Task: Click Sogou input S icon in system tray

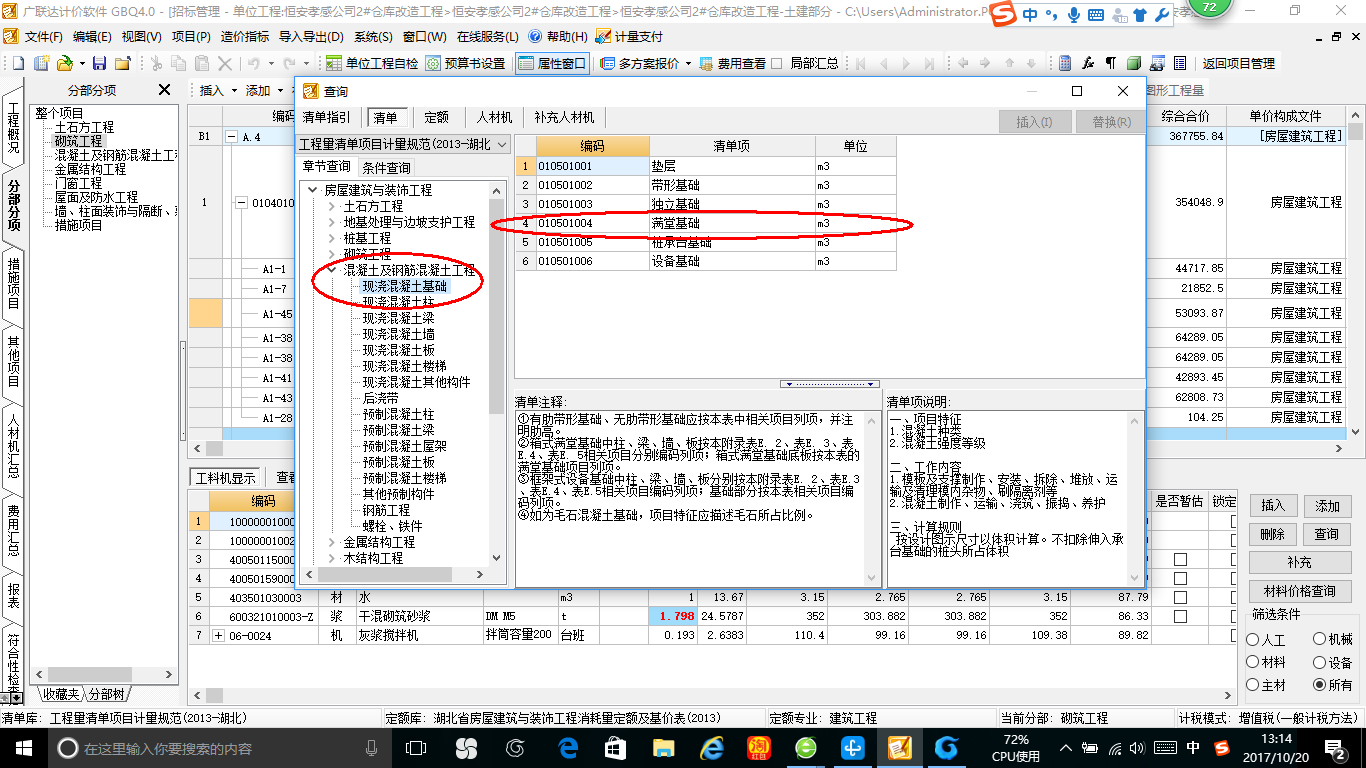Action: pyautogui.click(x=1222, y=747)
